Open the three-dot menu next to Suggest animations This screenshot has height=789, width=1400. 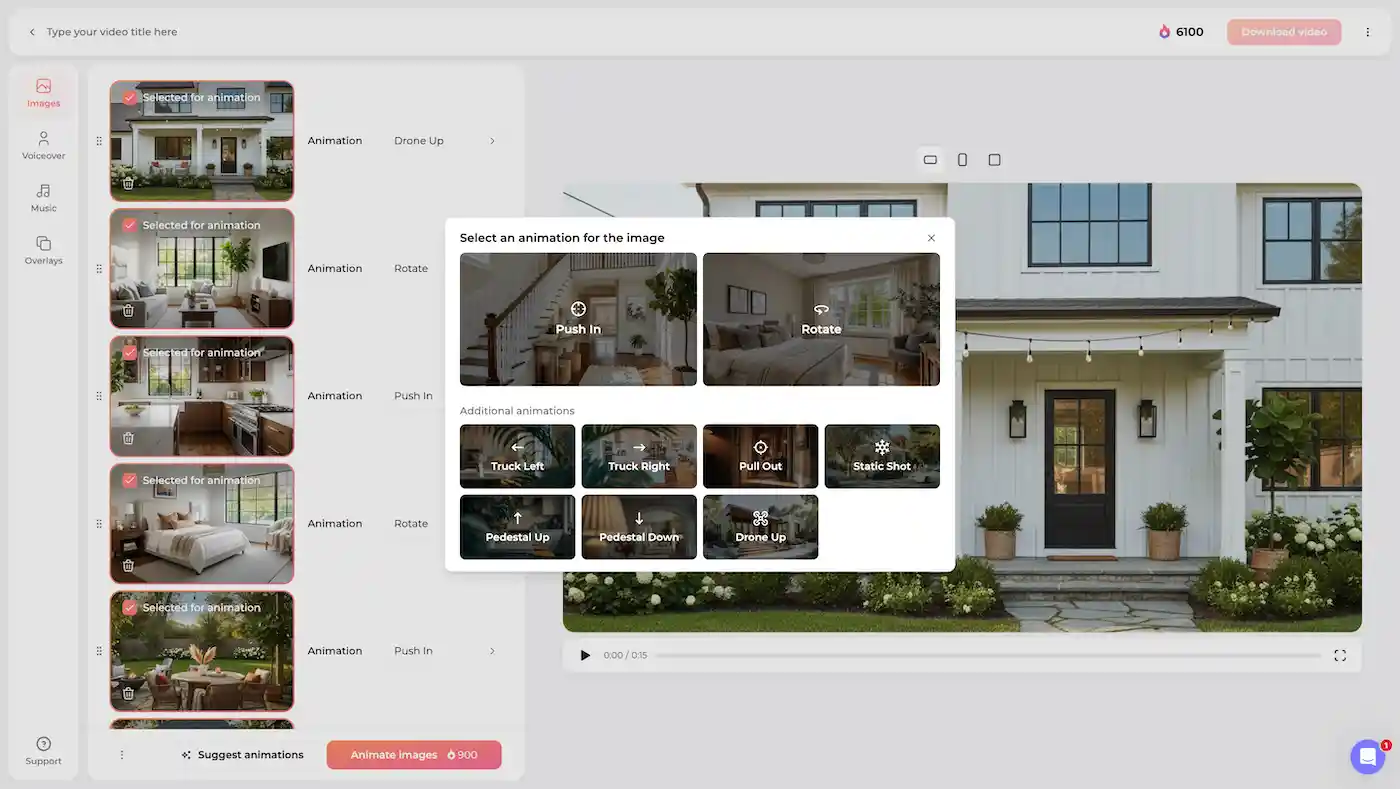pos(121,754)
